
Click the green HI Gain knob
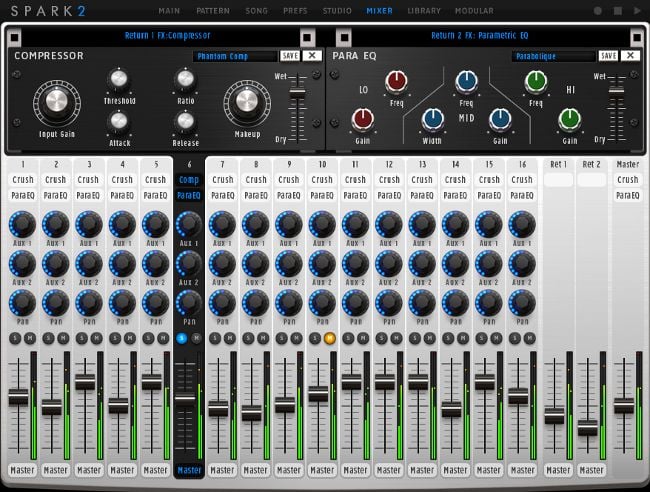(x=569, y=119)
